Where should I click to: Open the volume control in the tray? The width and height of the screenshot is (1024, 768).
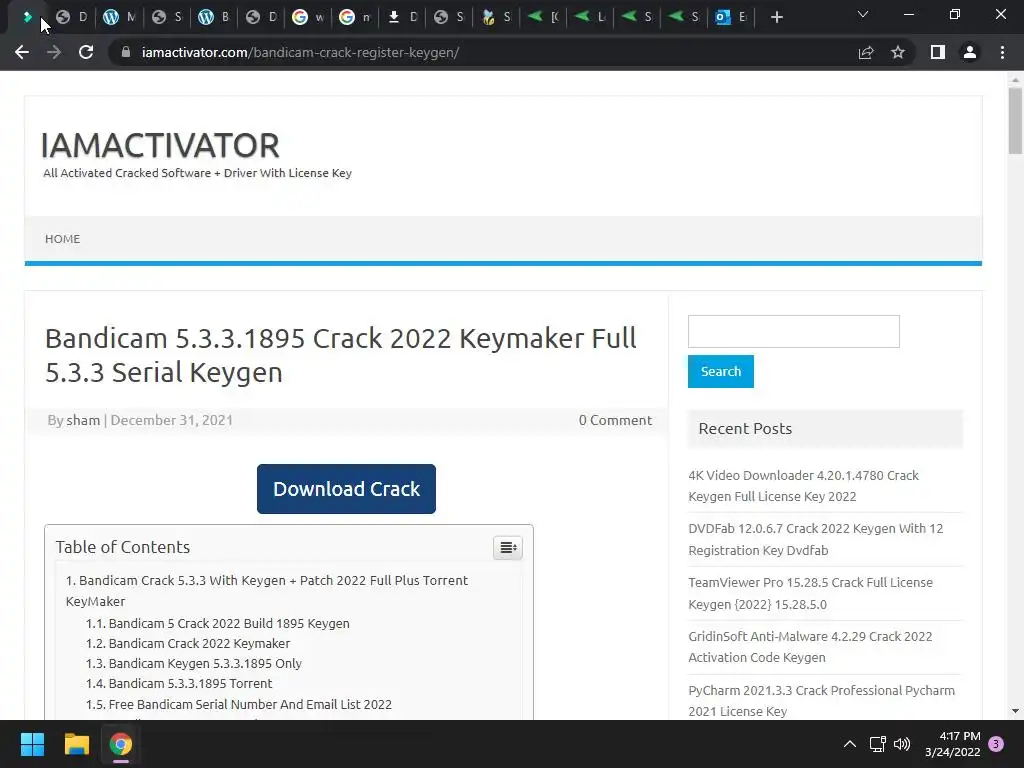[902, 744]
